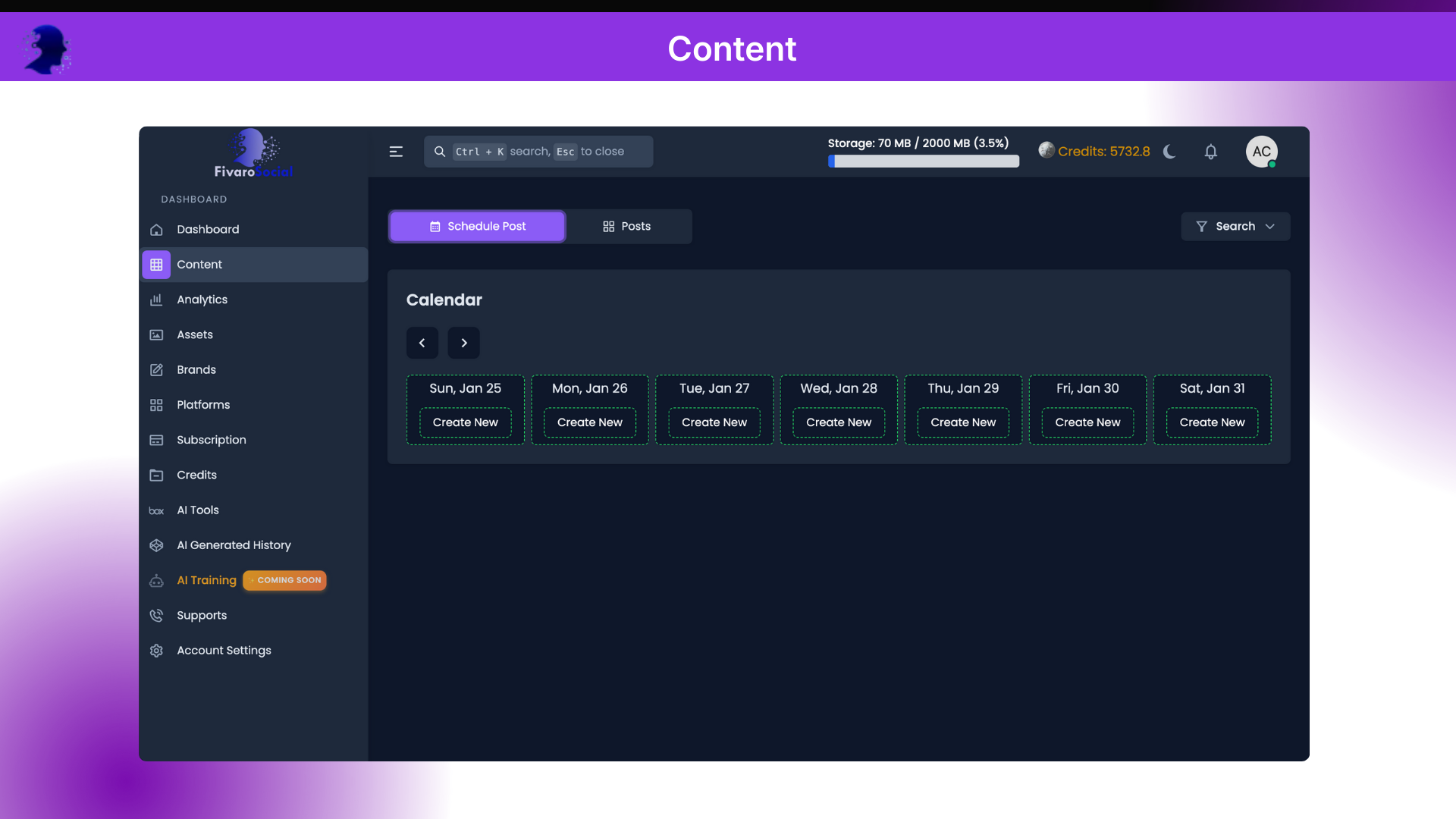Open AI Tools via the box icon
The height and width of the screenshot is (819, 1456).
(x=156, y=510)
